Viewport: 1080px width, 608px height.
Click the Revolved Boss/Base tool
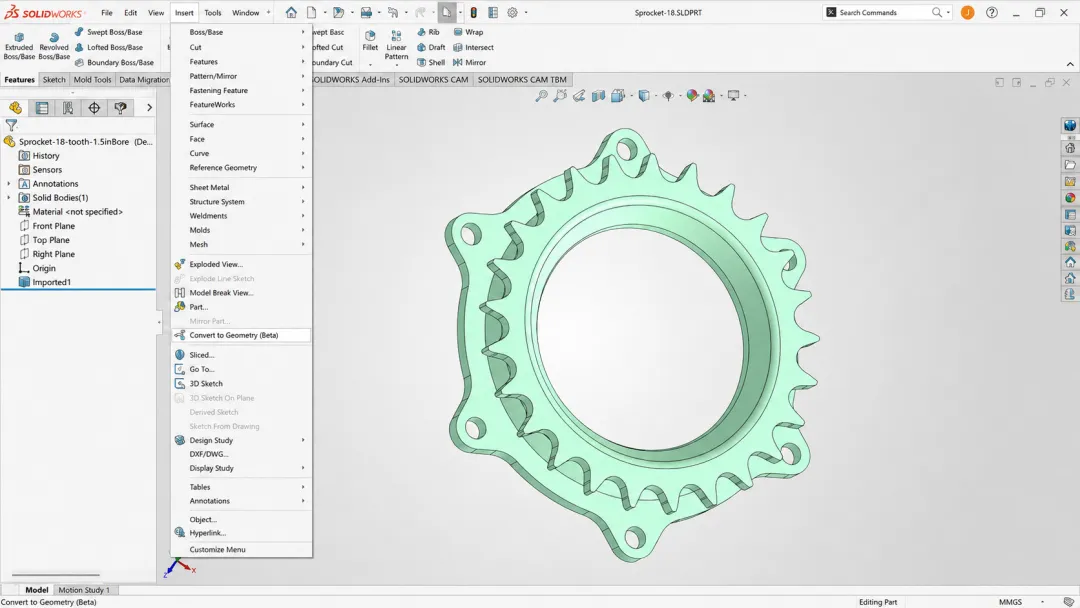point(54,46)
